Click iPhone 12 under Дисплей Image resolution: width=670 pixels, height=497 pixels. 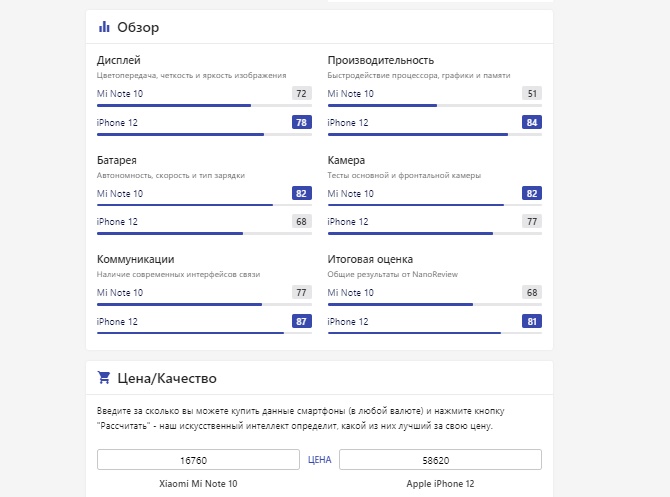coord(118,123)
